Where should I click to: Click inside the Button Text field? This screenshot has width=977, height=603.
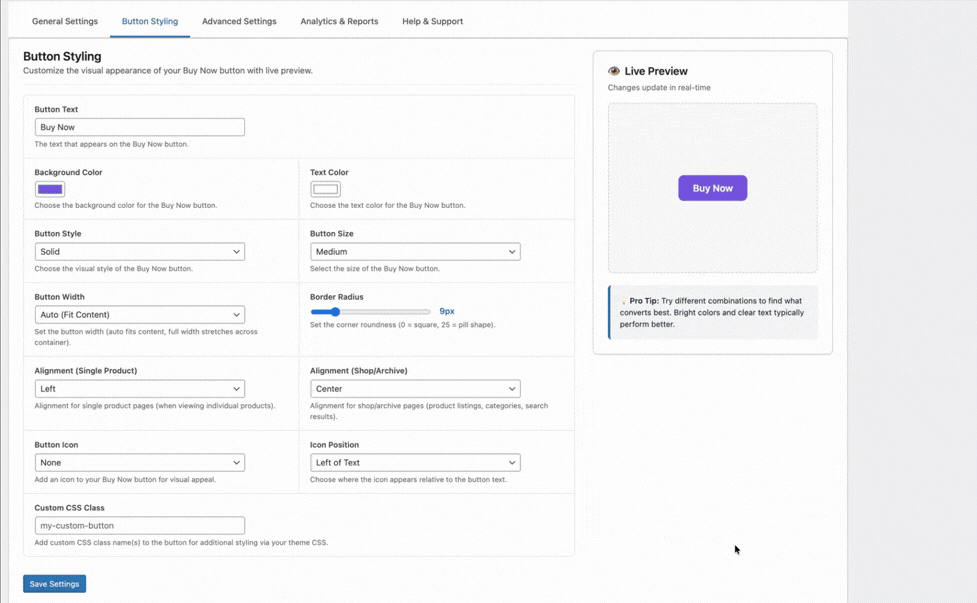tap(139, 127)
